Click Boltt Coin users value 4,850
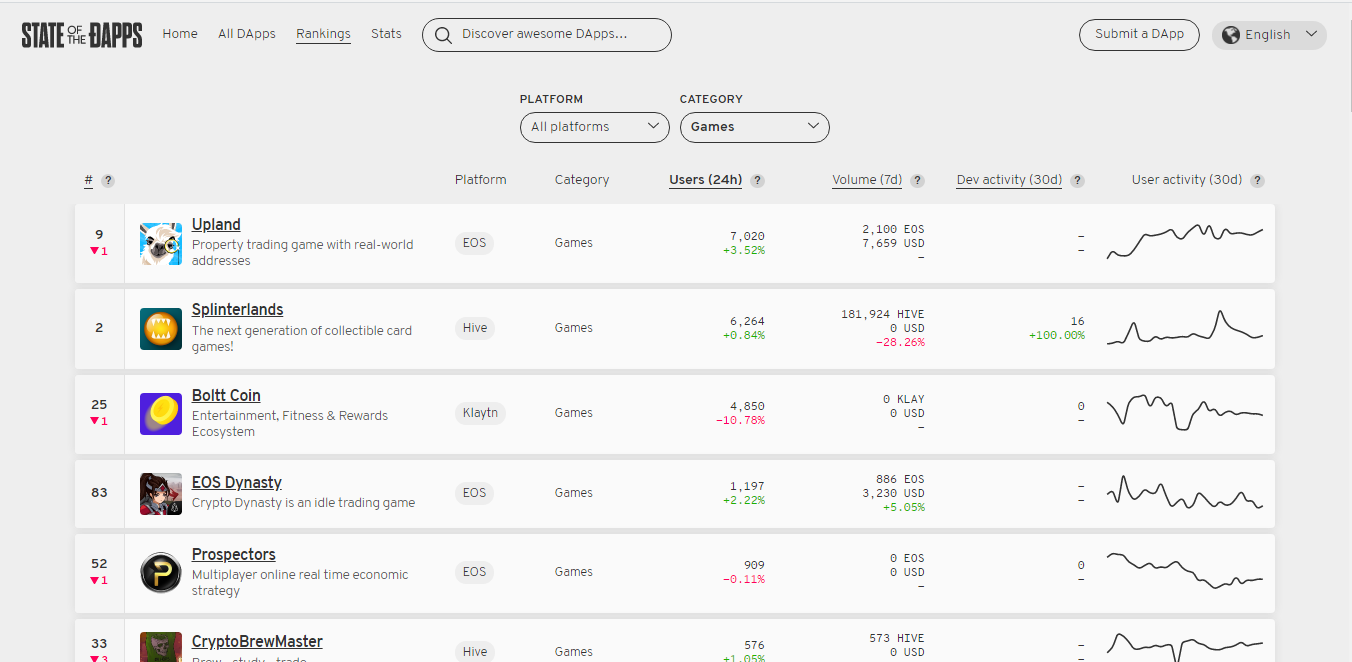Viewport: 1352px width, 662px height. tap(747, 406)
